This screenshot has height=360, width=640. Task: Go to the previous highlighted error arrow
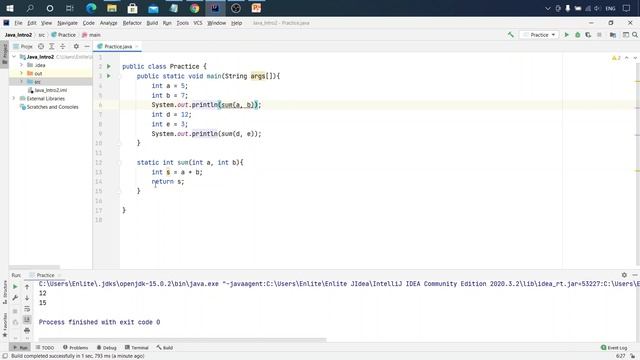click(627, 58)
